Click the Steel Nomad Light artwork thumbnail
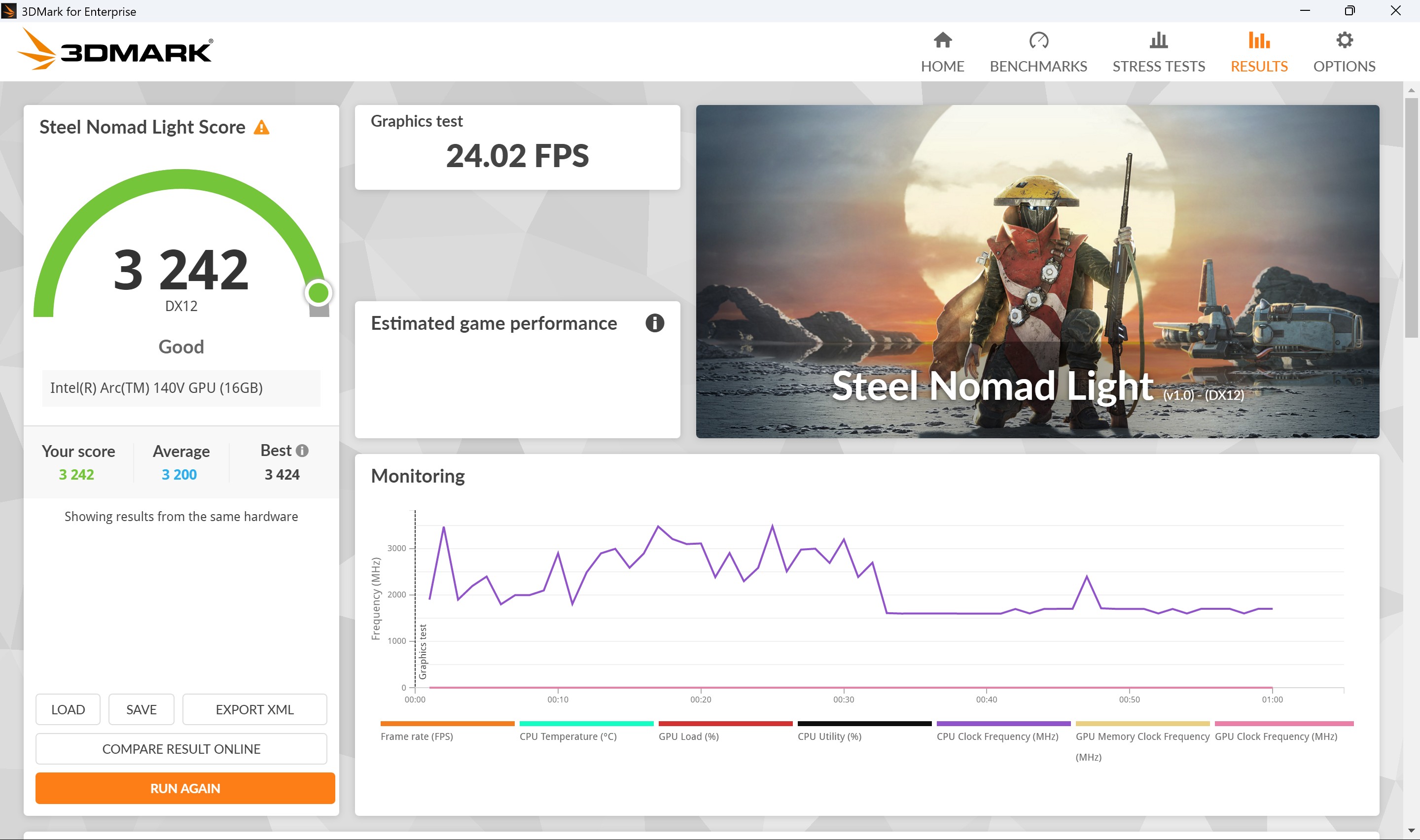Viewport: 1420px width, 840px height. [x=1037, y=271]
